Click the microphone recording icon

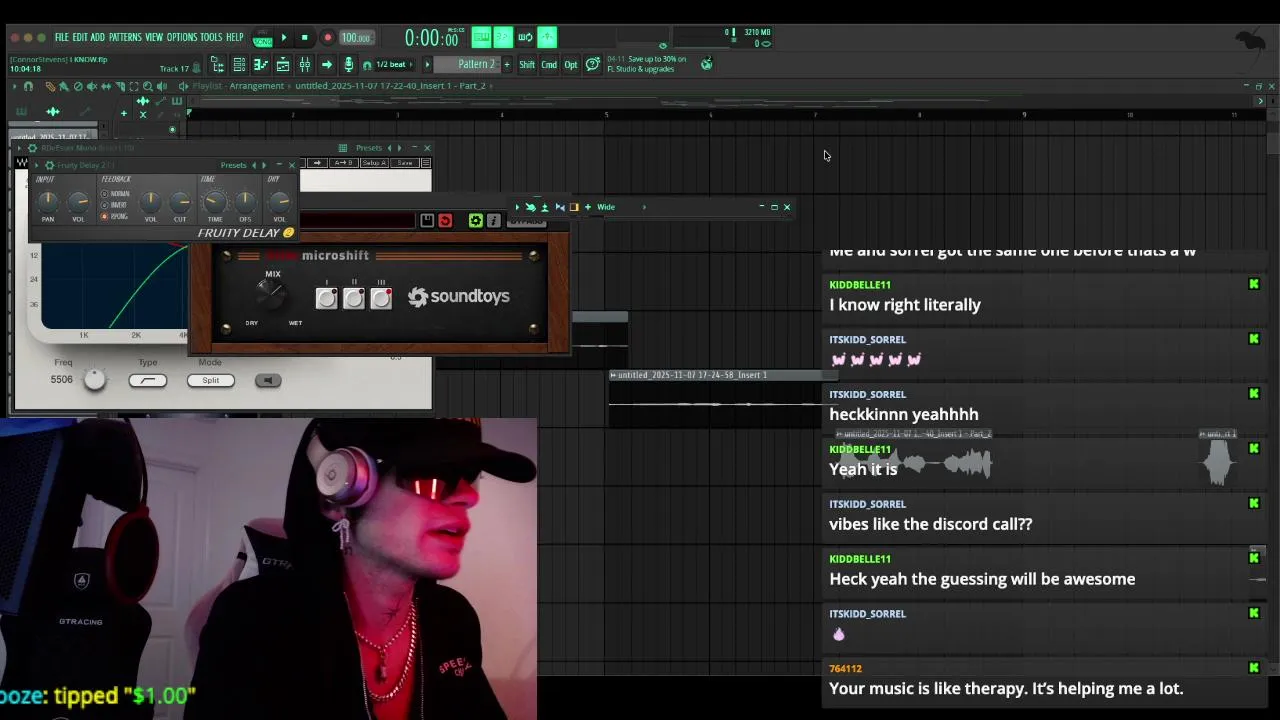(348, 65)
